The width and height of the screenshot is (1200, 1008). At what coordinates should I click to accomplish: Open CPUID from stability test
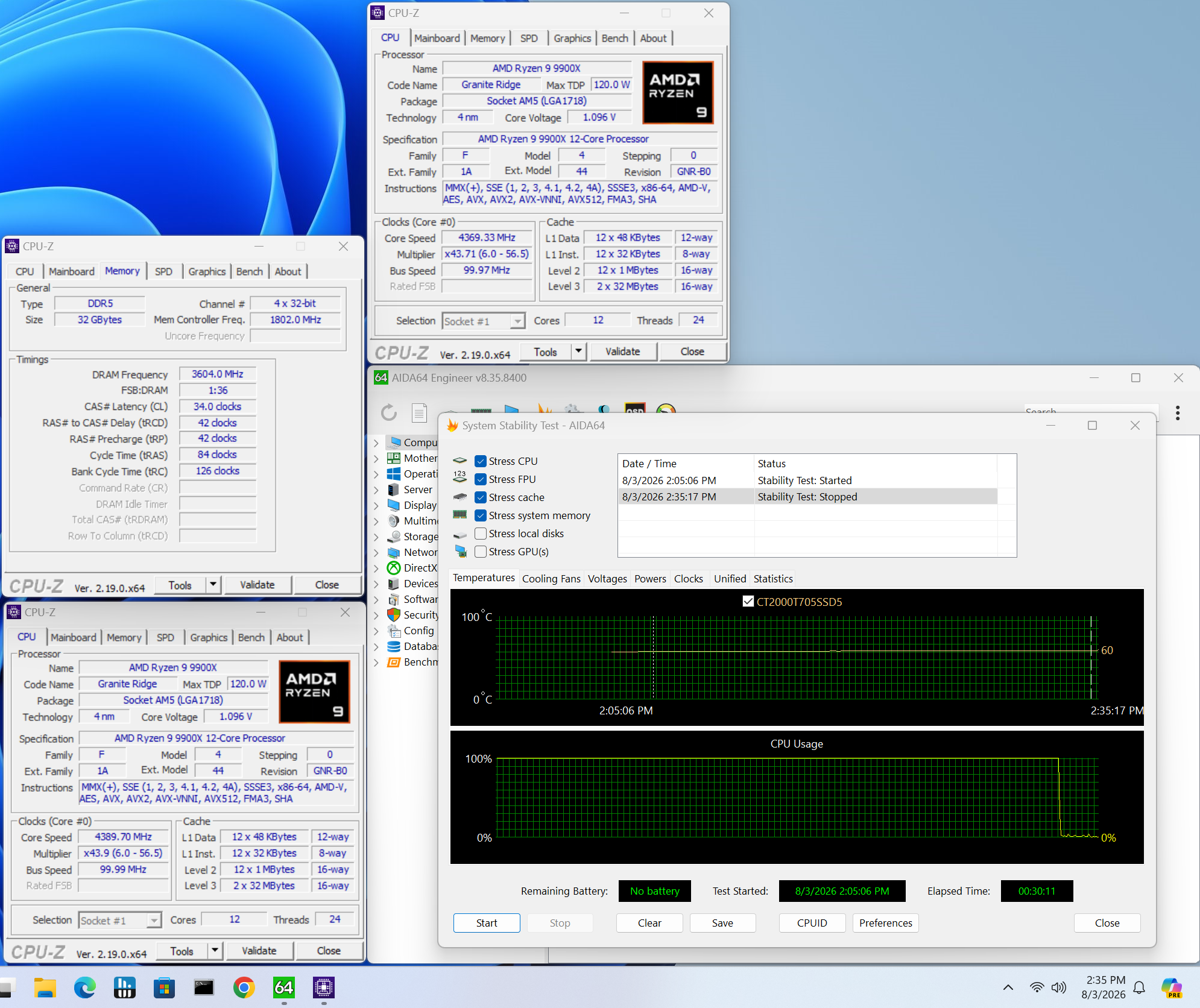(x=812, y=922)
